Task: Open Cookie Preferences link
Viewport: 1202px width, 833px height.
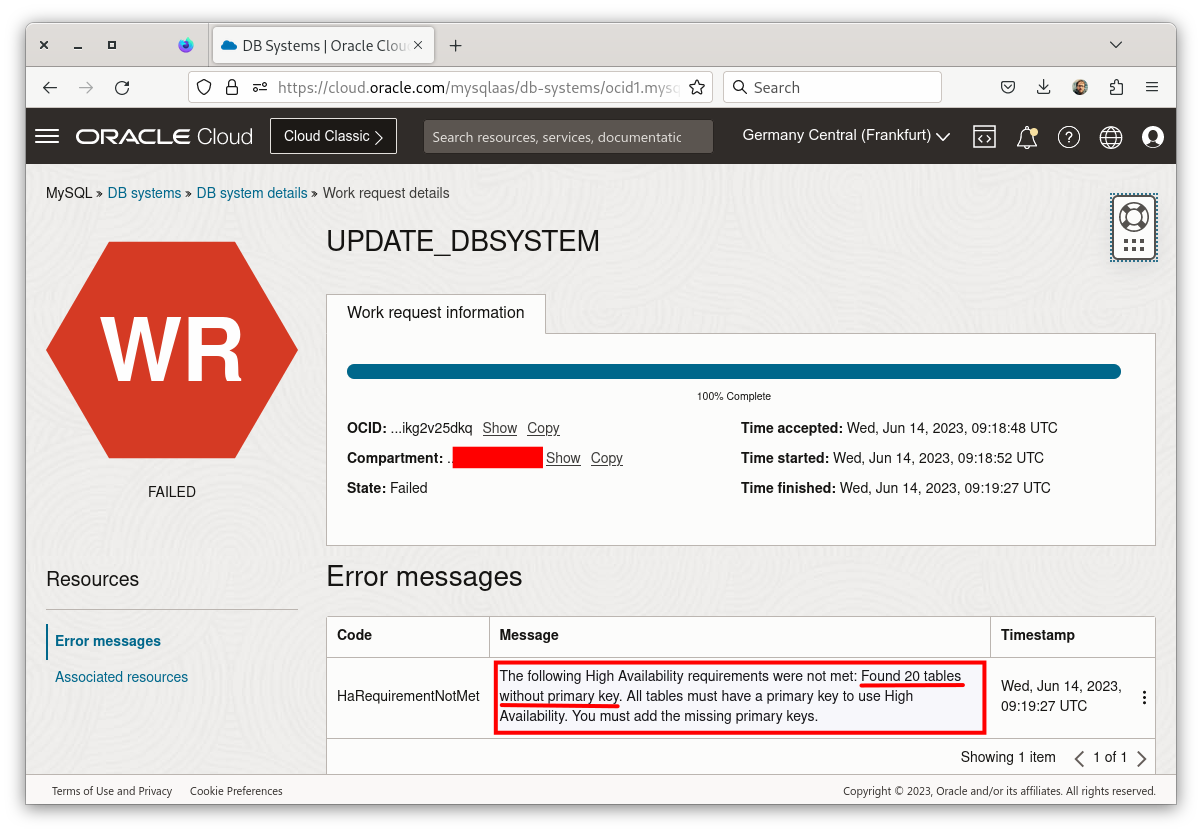Action: (236, 791)
